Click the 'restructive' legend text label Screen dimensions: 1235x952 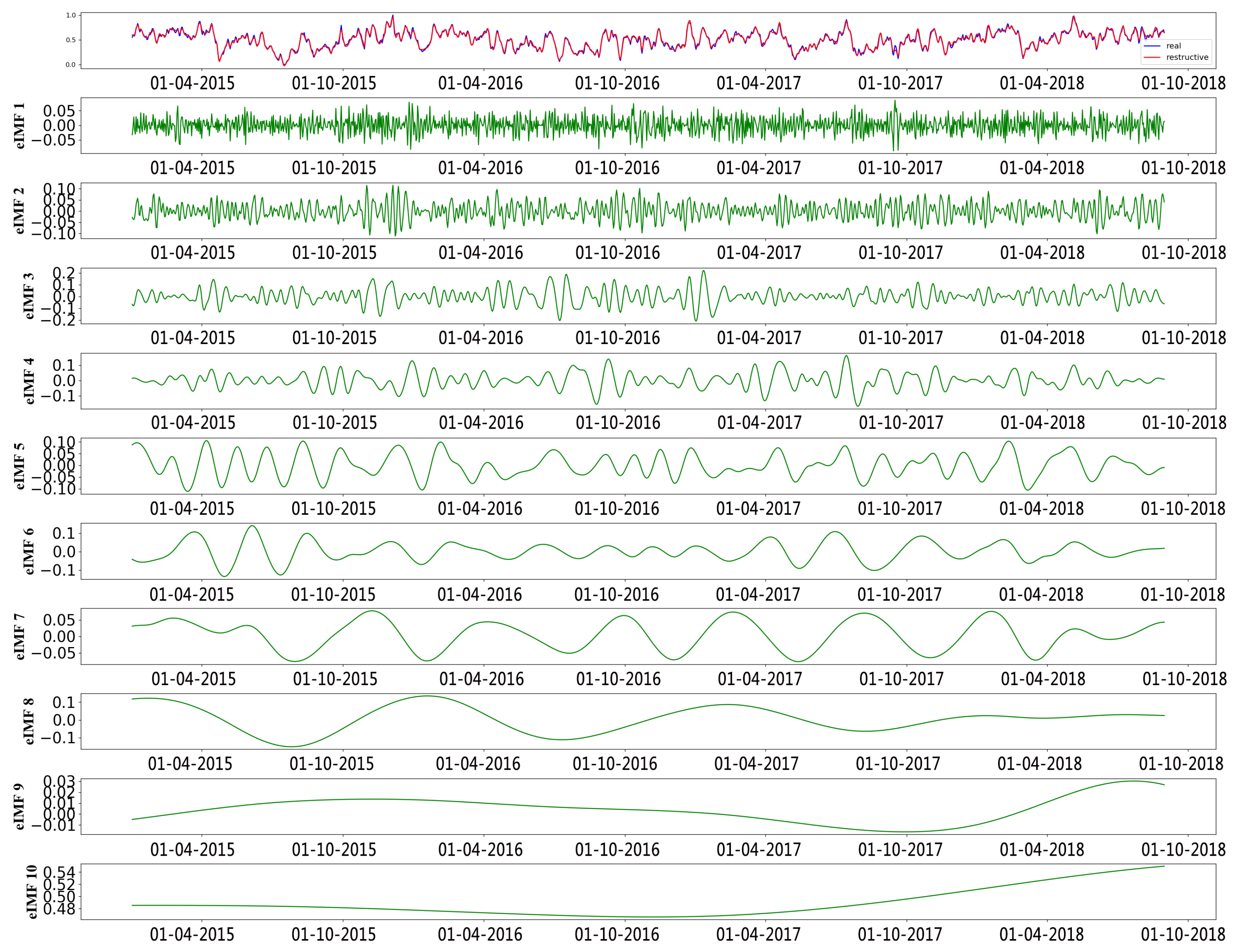pos(1187,57)
